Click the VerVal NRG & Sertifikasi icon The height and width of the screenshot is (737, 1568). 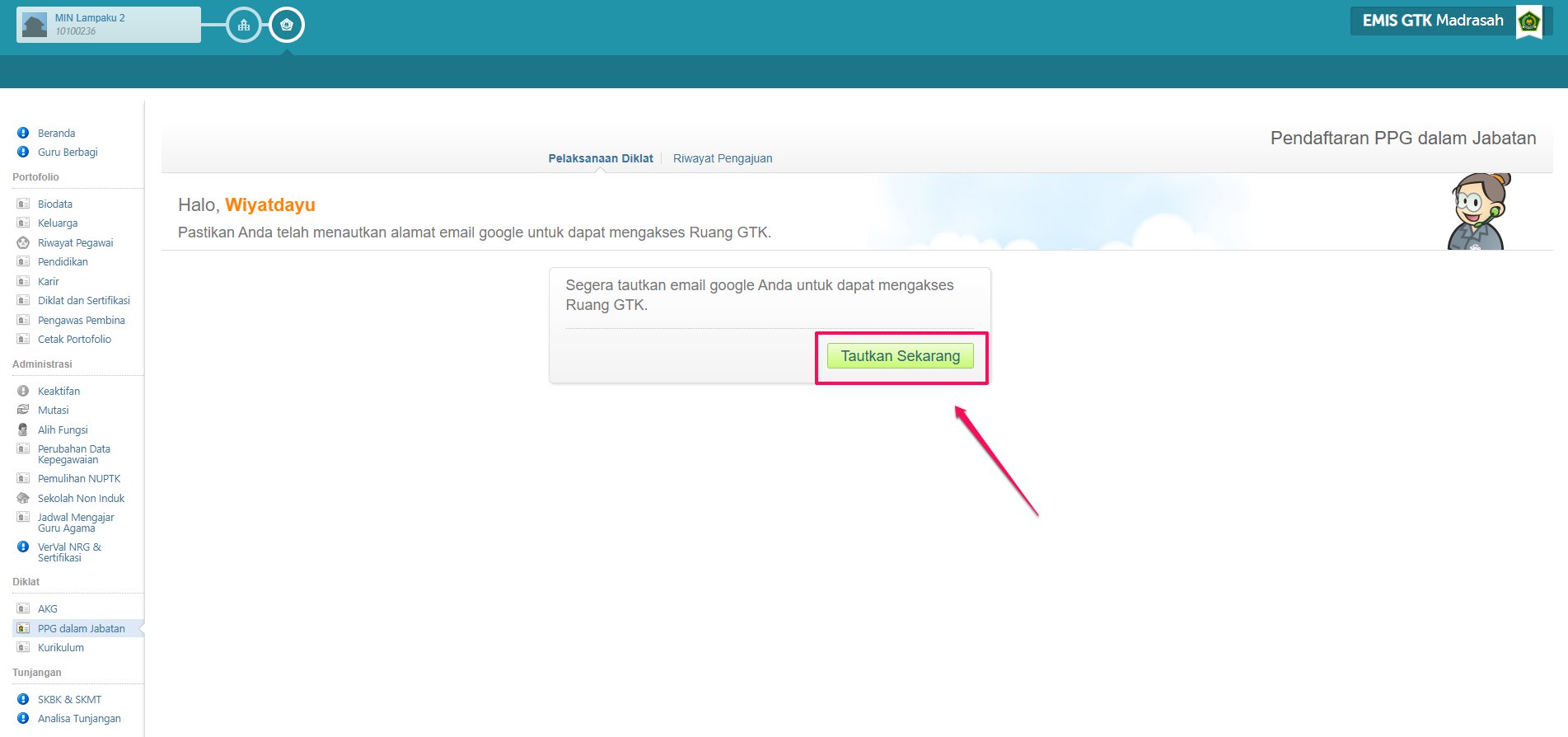click(x=23, y=547)
